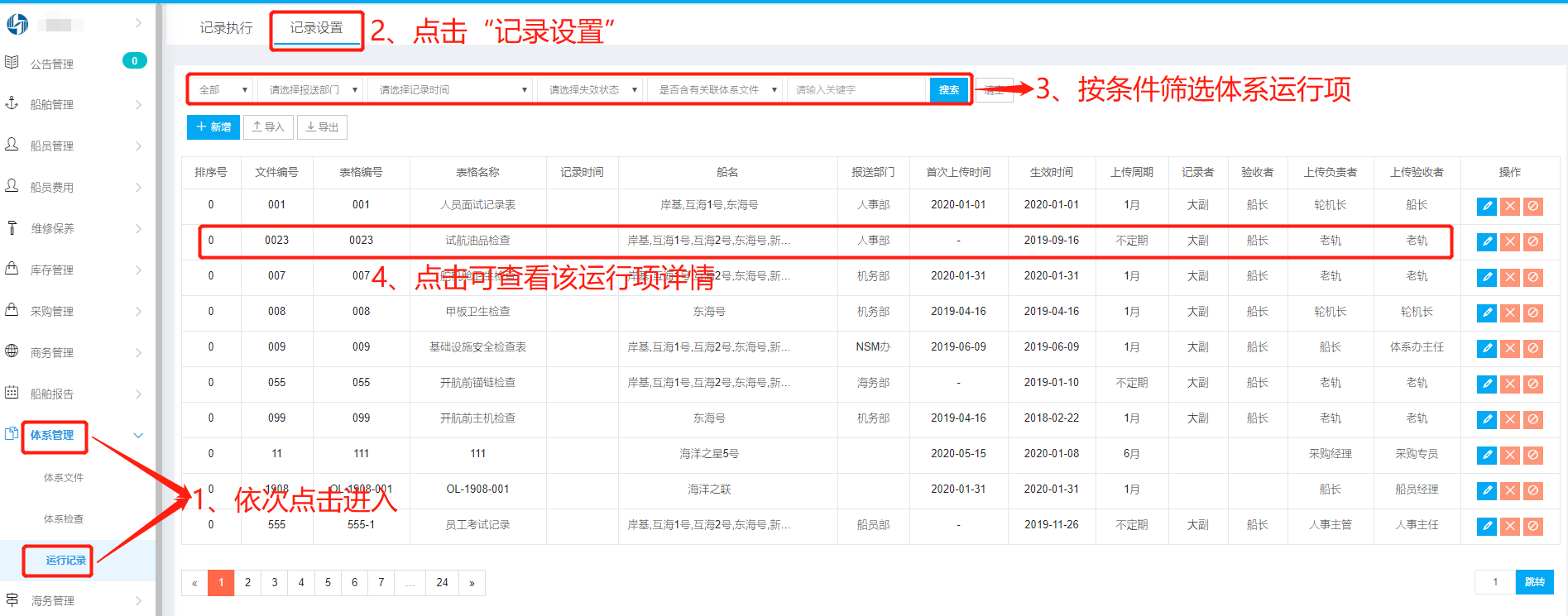Go to next page with » arrow
Screen dimensions: 1568x616
[472, 582]
